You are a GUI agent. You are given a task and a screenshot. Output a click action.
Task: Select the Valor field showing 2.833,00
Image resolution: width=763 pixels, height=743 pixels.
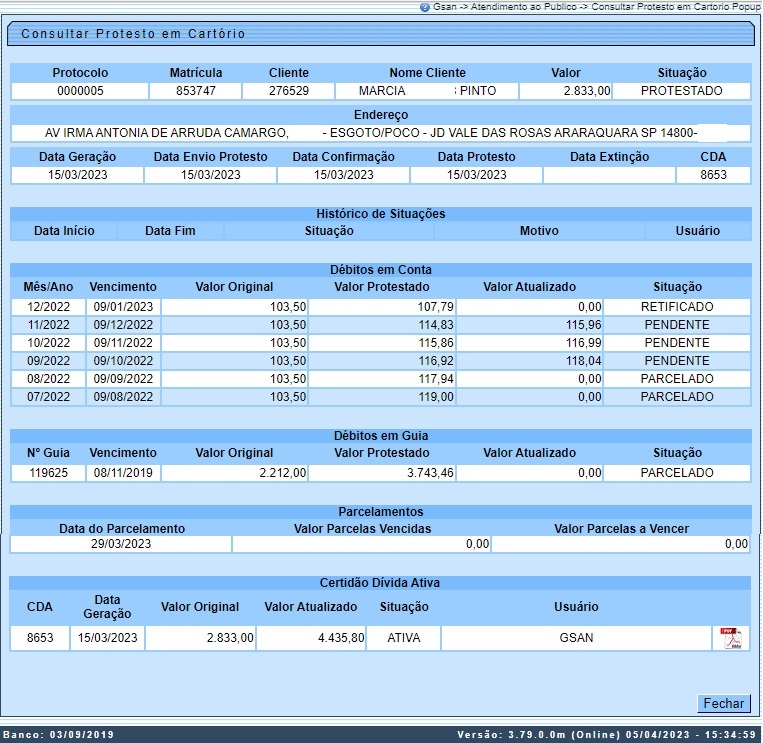click(x=566, y=91)
